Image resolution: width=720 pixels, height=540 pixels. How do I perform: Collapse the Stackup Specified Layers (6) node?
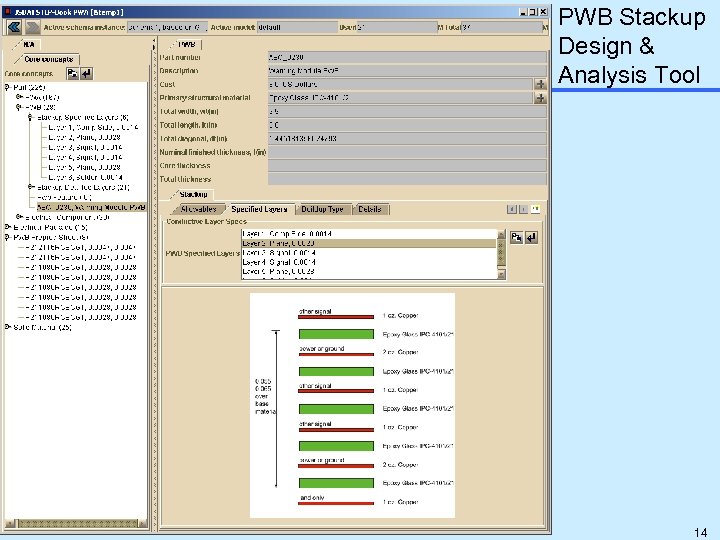(31, 117)
